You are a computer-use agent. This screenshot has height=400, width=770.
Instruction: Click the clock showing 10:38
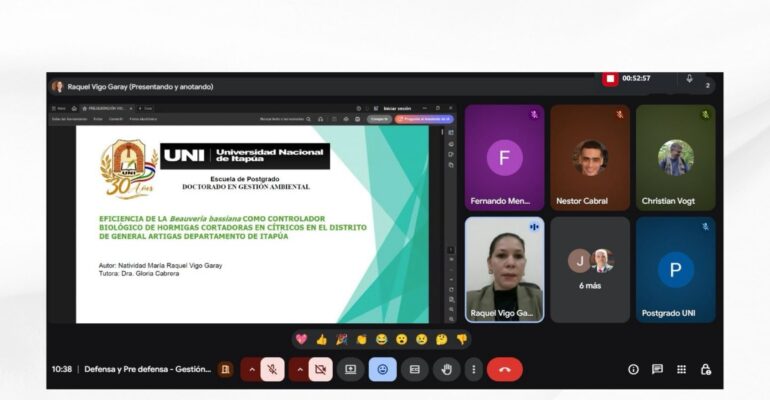coord(62,370)
